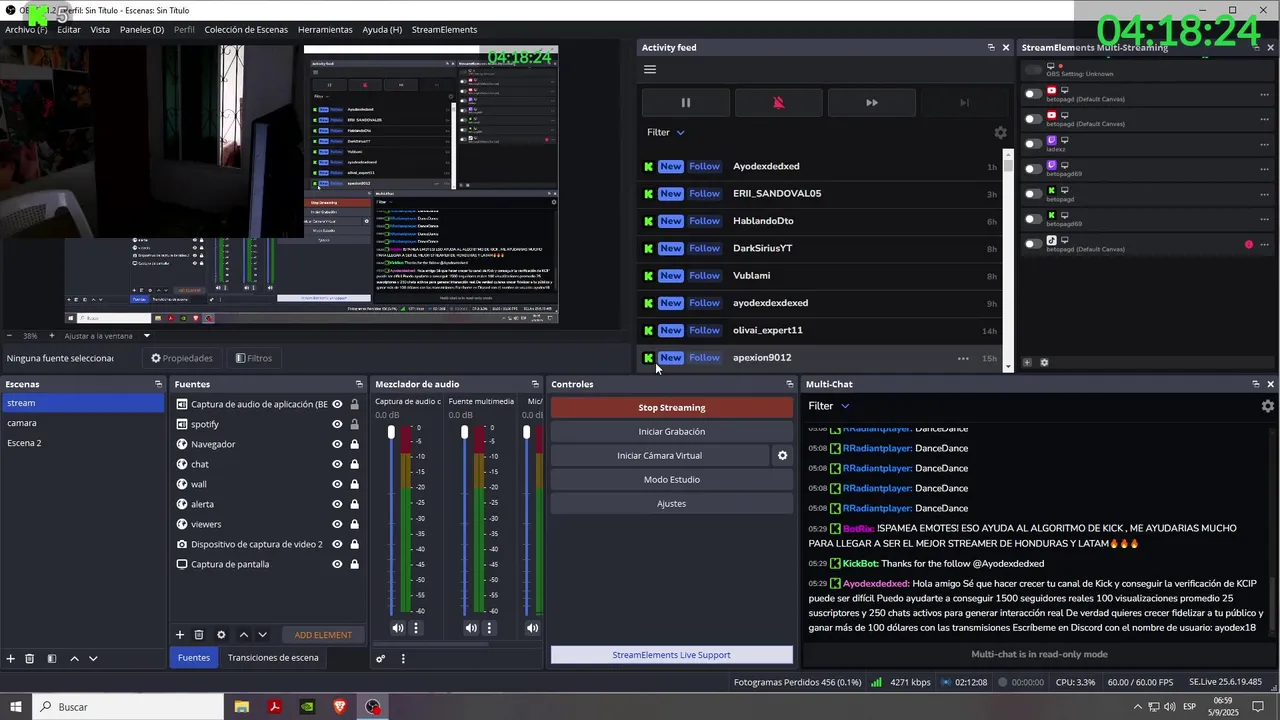This screenshot has height=720, width=1280.
Task: Move scene up in Escenas toolbar
Action: [x=74, y=659]
